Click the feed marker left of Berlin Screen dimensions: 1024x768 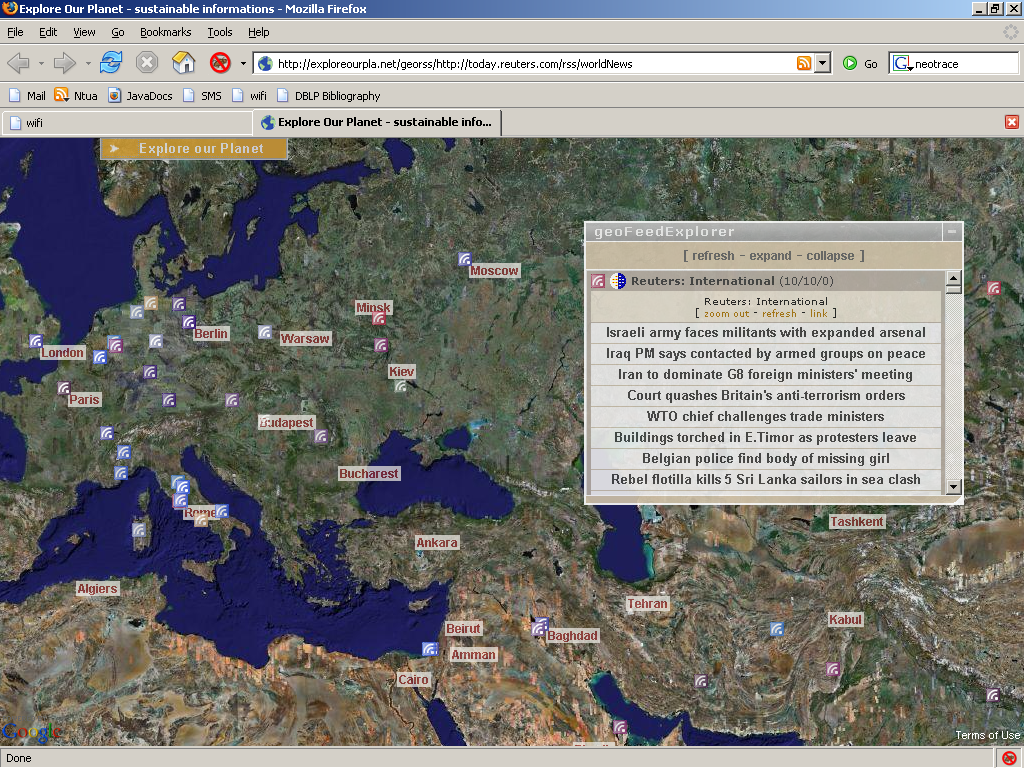coord(189,321)
